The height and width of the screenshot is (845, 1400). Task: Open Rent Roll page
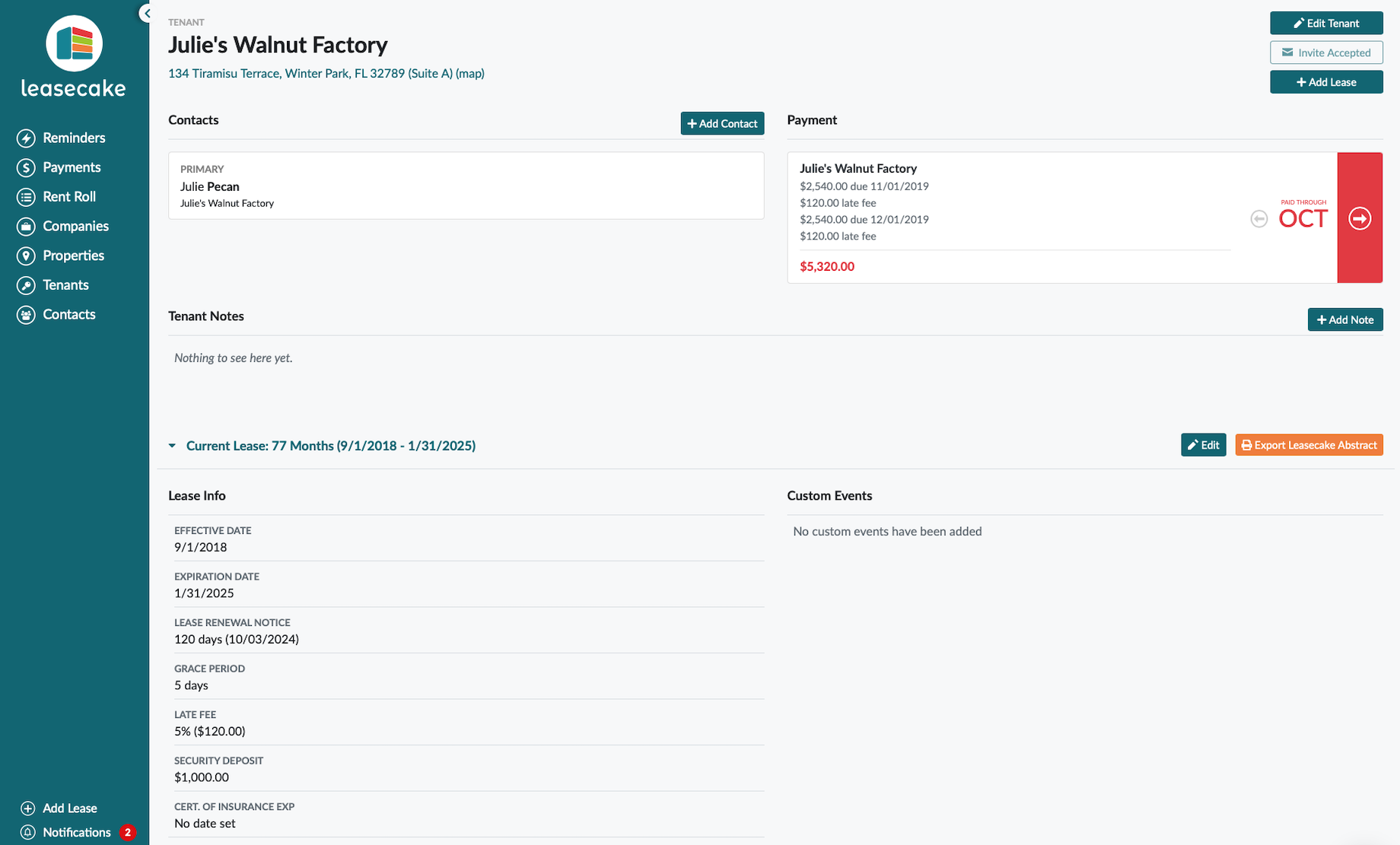click(69, 197)
